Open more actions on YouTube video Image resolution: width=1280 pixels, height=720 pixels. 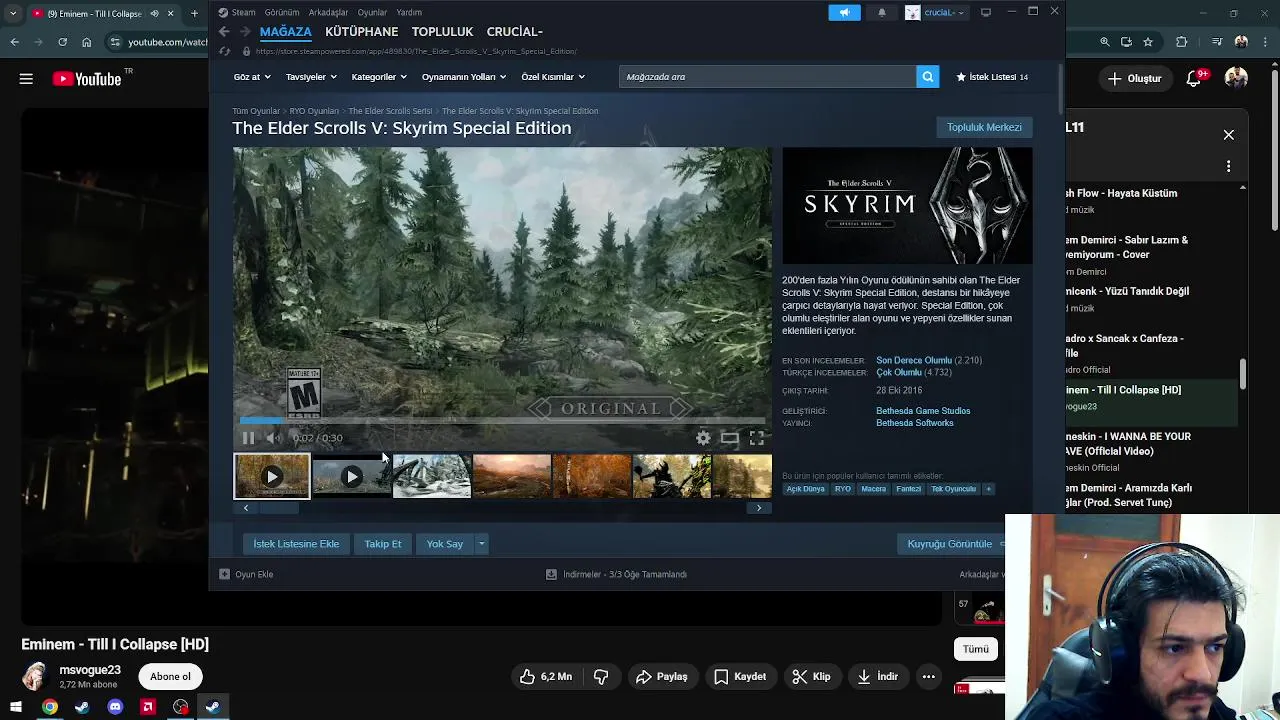(929, 677)
